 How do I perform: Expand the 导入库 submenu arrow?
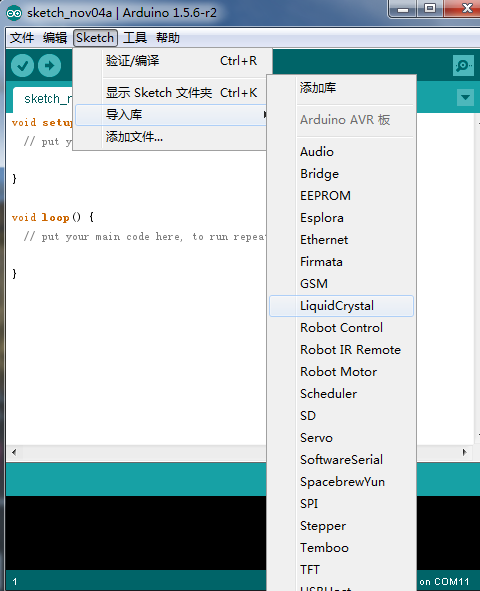click(x=265, y=114)
